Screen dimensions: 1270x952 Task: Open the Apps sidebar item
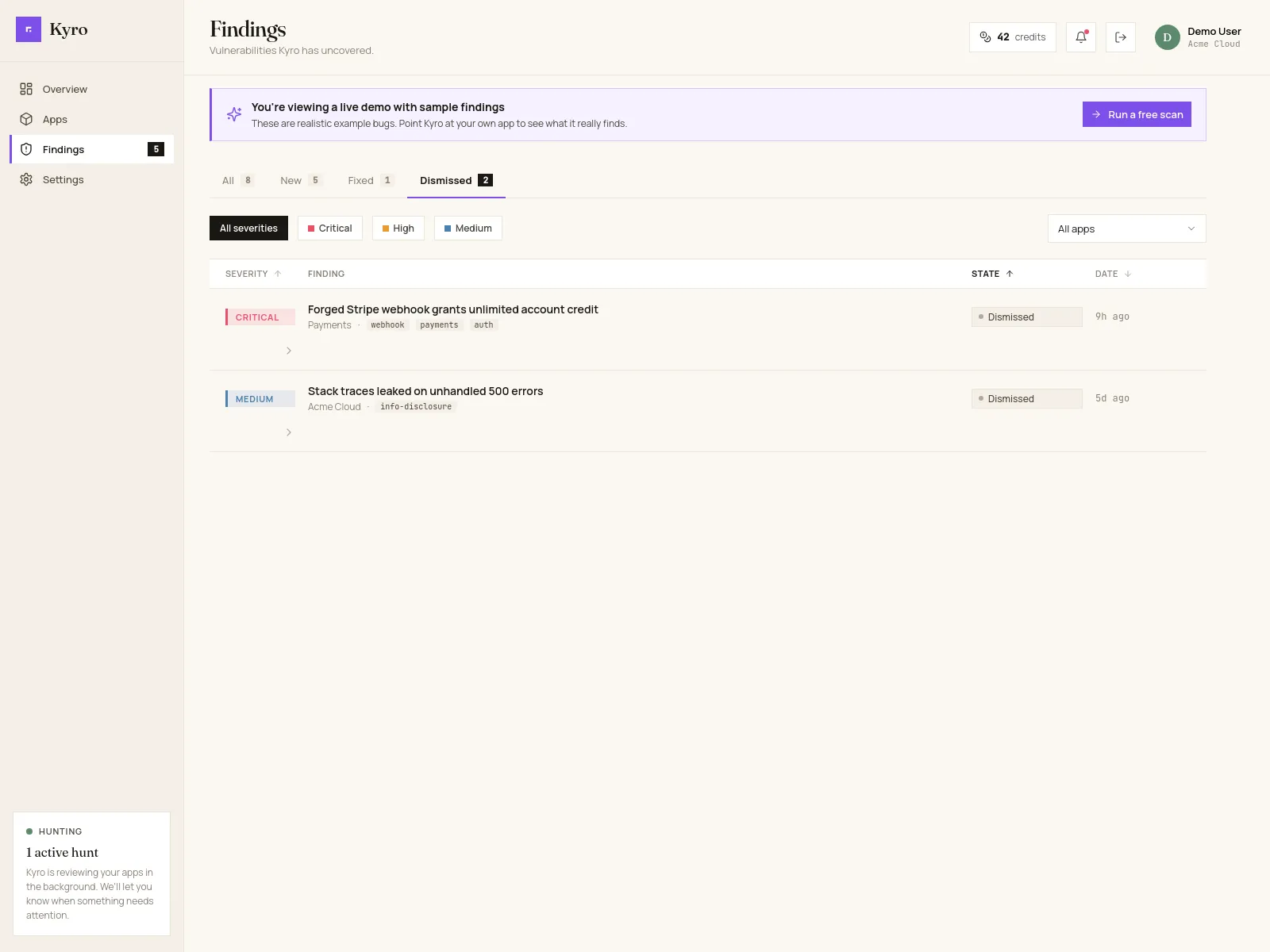[92, 119]
